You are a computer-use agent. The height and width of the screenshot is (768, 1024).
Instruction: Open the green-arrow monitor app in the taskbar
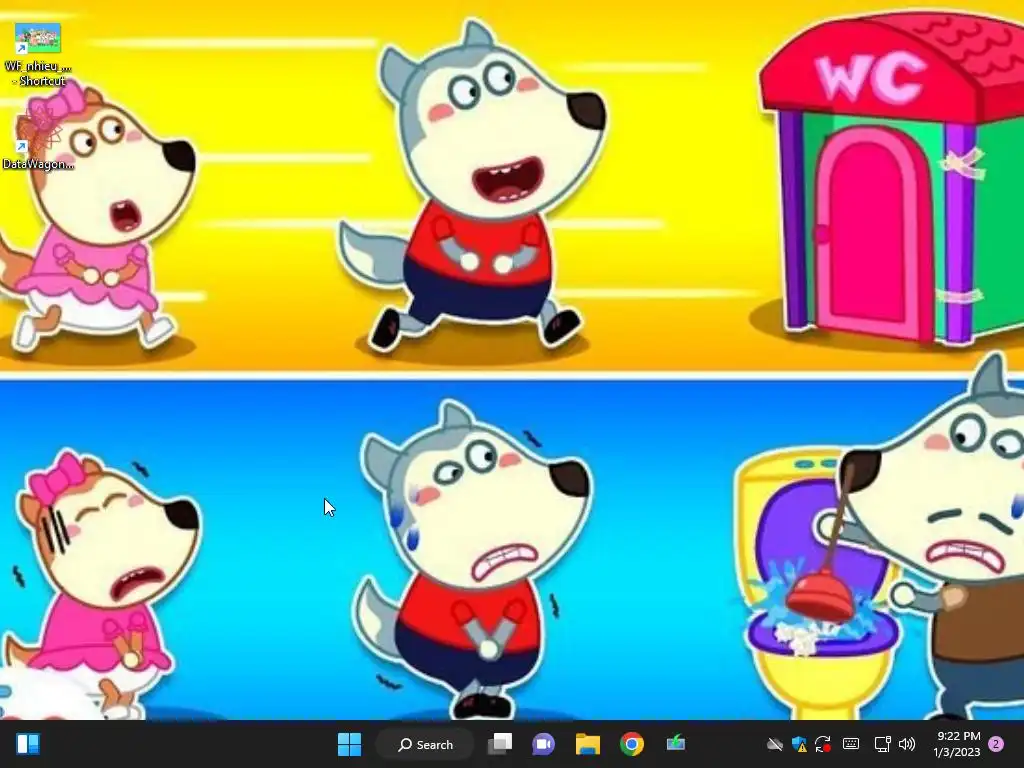[x=675, y=743]
